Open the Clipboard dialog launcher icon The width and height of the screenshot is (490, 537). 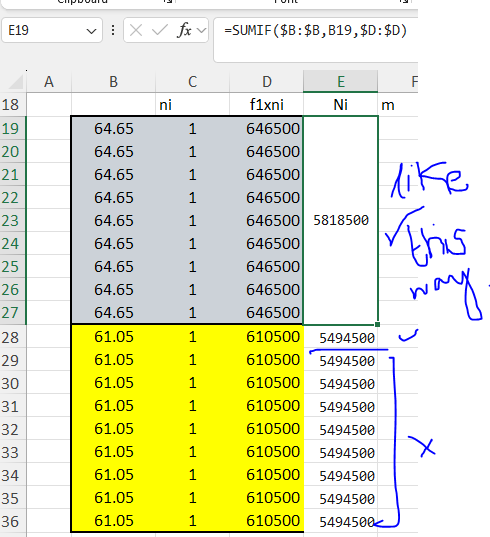pos(167,2)
